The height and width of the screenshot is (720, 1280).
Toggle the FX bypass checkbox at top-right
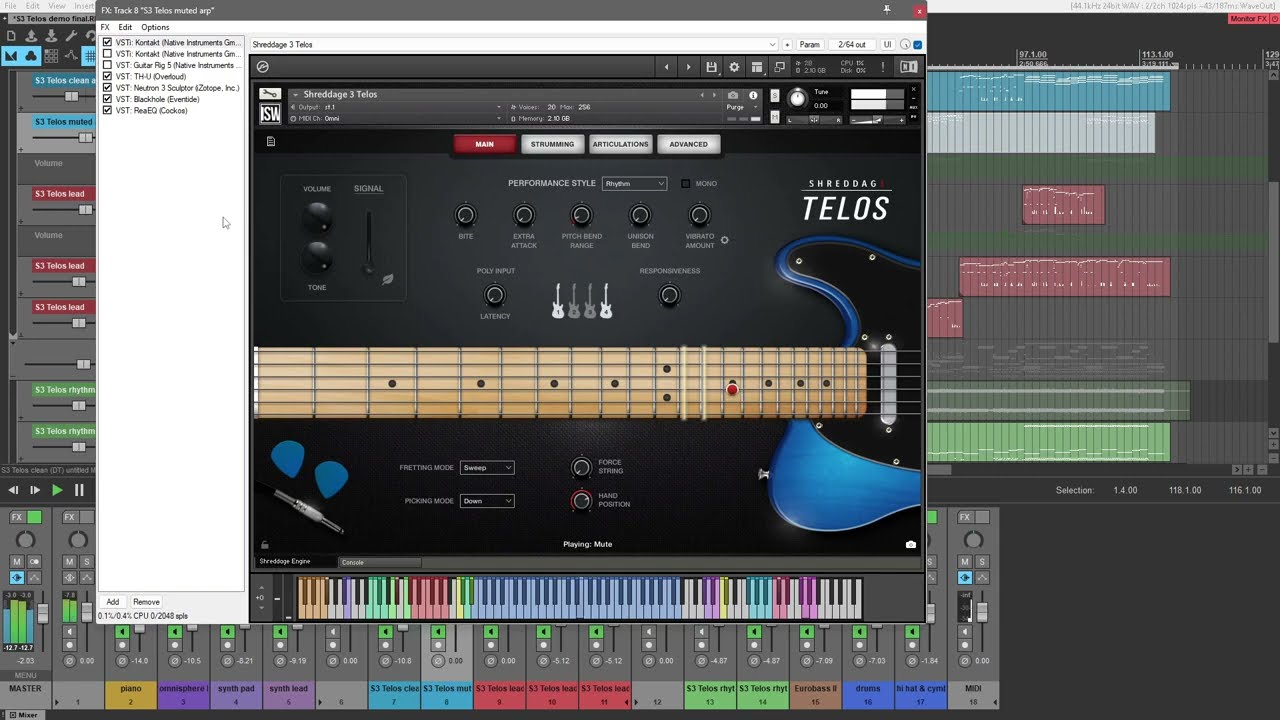point(918,45)
